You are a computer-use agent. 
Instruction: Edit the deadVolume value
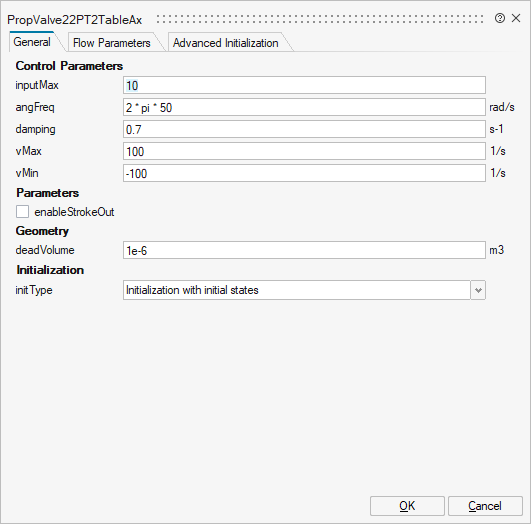pos(304,250)
